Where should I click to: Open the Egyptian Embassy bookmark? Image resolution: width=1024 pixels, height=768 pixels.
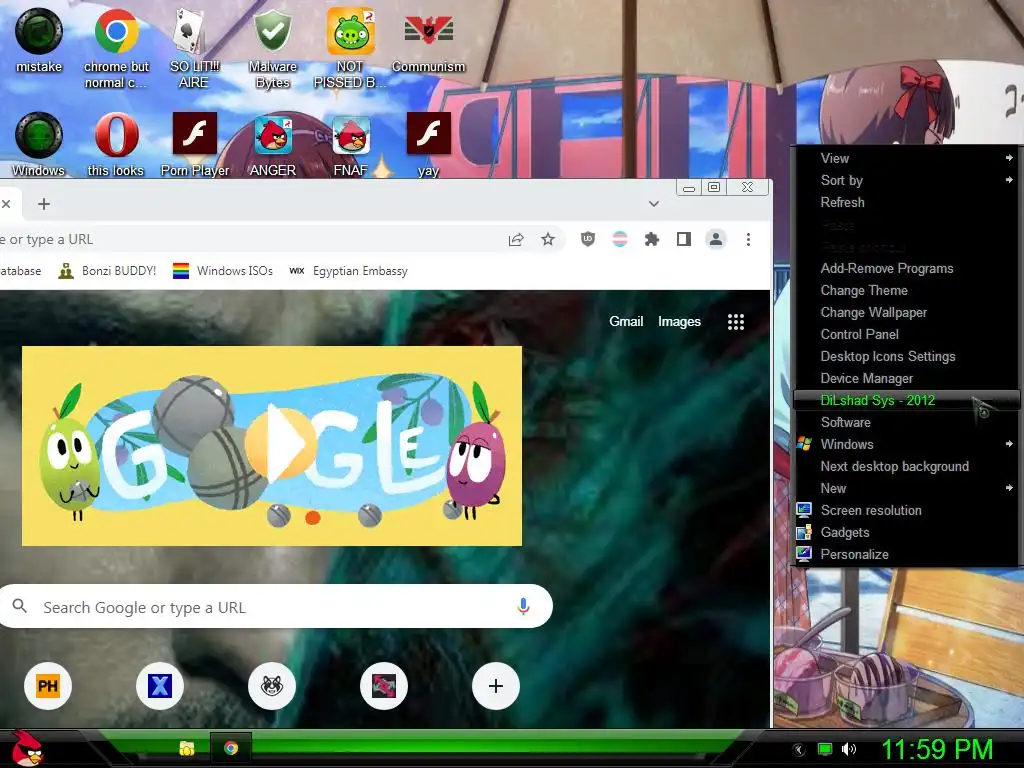pyautogui.click(x=348, y=270)
